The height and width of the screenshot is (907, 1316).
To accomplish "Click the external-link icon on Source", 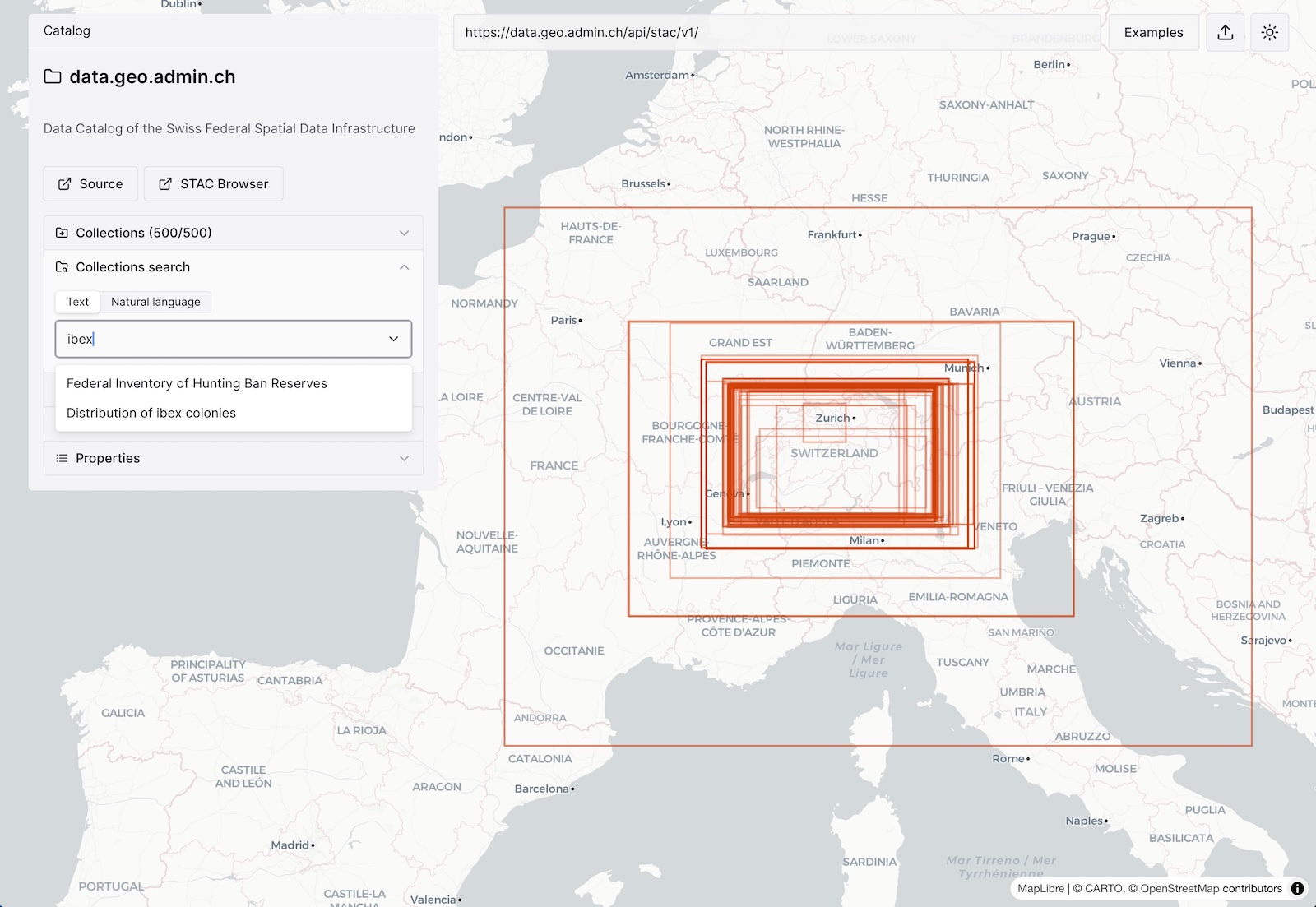I will [x=65, y=184].
